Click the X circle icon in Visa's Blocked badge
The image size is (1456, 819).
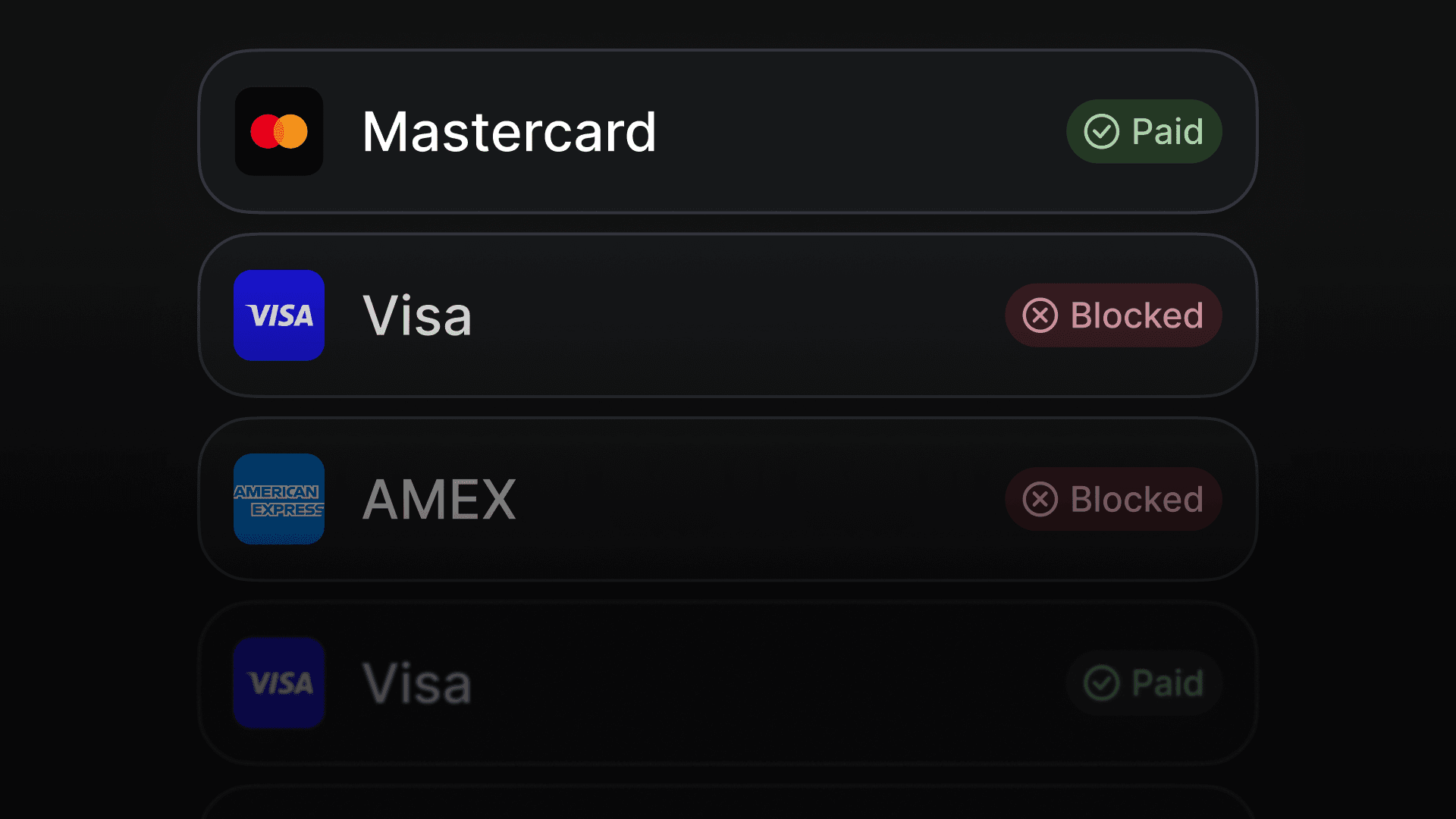[x=1040, y=315]
